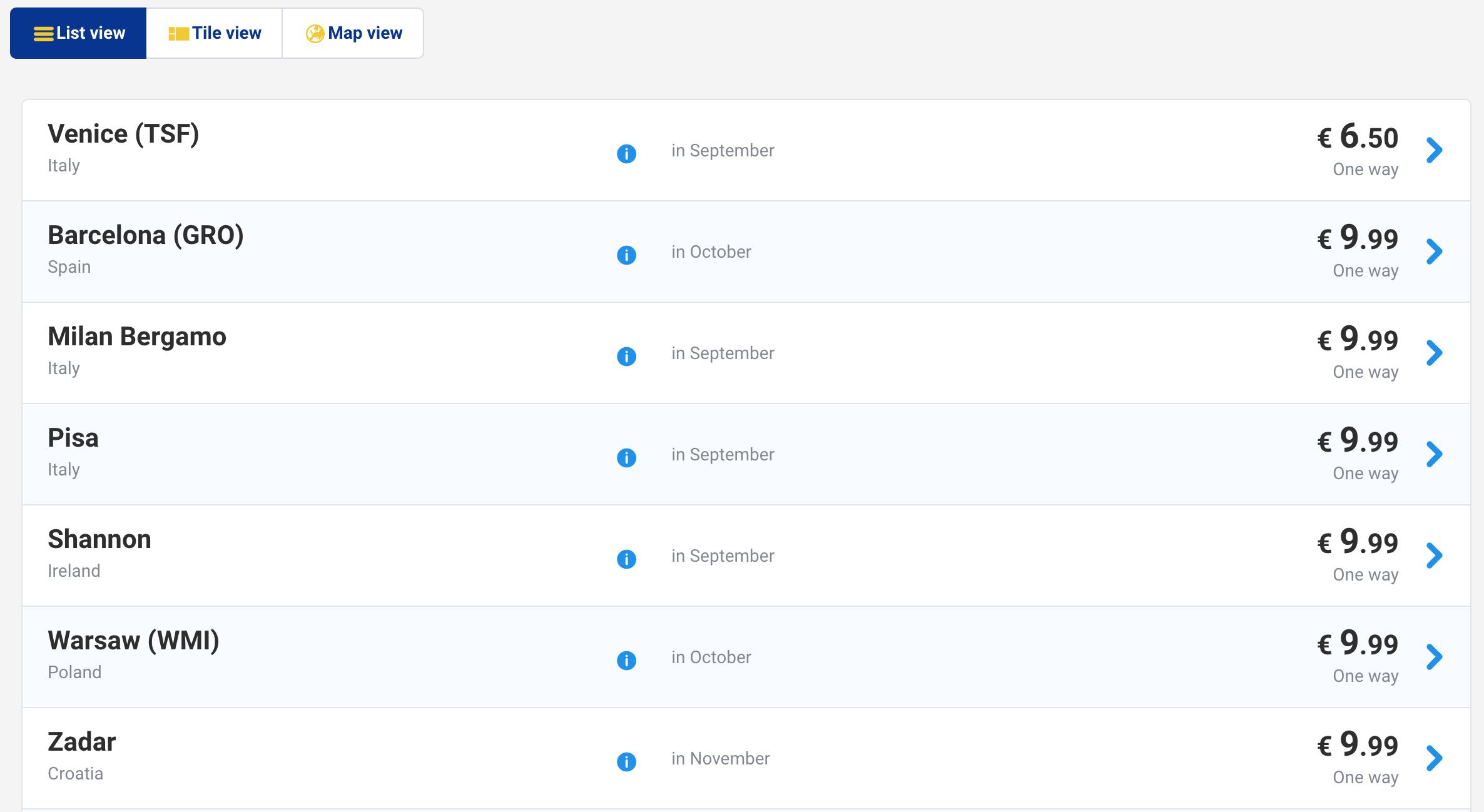Click the Warsaw (WMI) destination title
This screenshot has width=1484, height=812.
pos(133,641)
